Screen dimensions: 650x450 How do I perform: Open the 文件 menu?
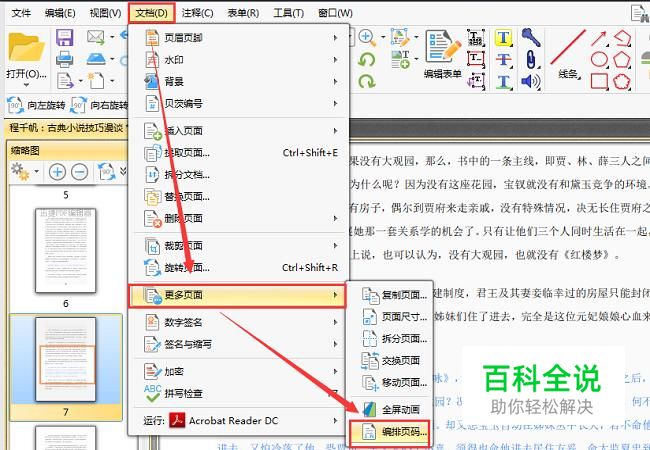(x=21, y=13)
